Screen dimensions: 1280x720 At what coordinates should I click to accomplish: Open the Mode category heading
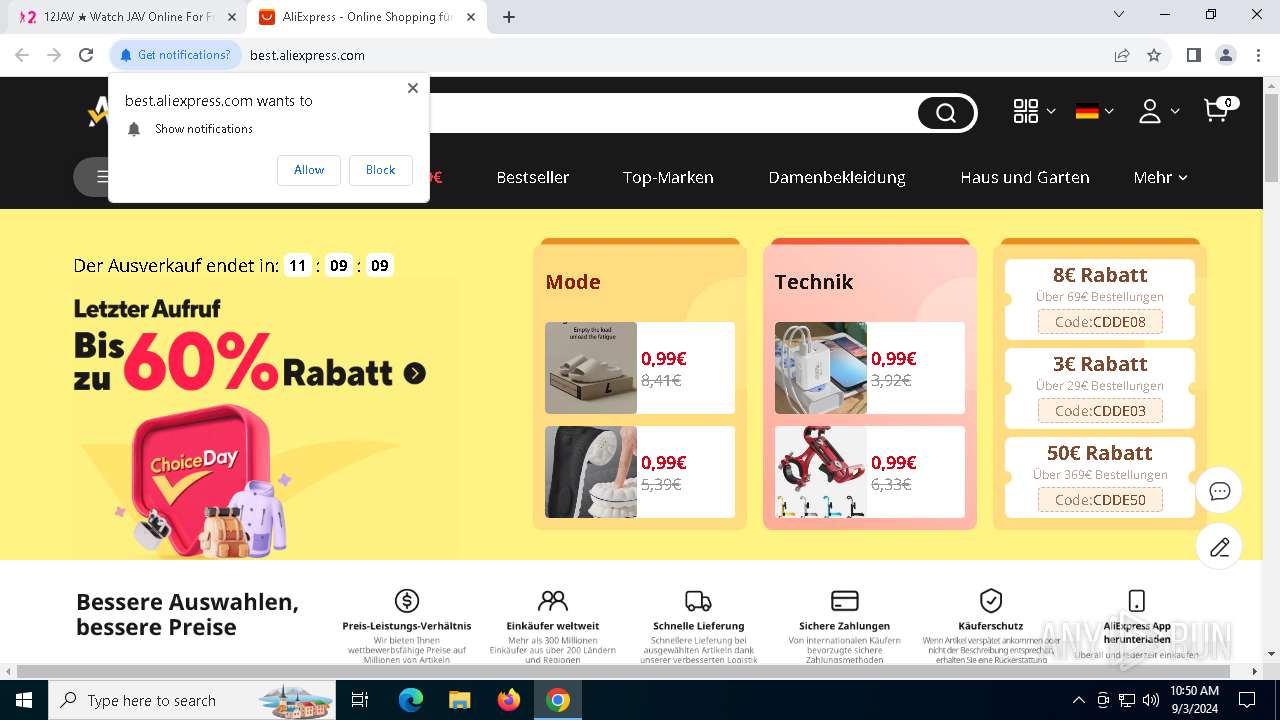pos(573,282)
